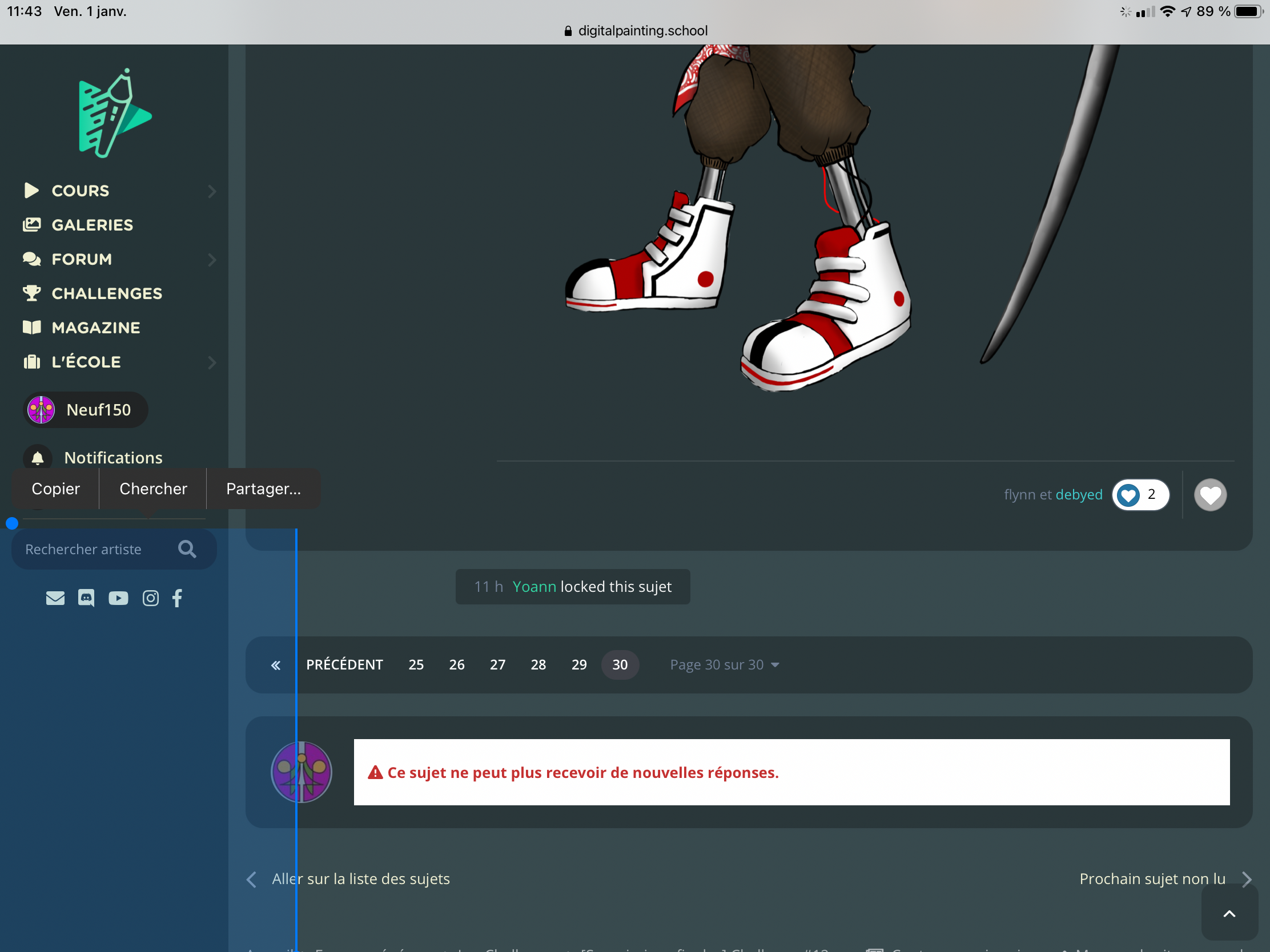This screenshot has width=1270, height=952.
Task: Open the Instagram icon link
Action: (x=150, y=598)
